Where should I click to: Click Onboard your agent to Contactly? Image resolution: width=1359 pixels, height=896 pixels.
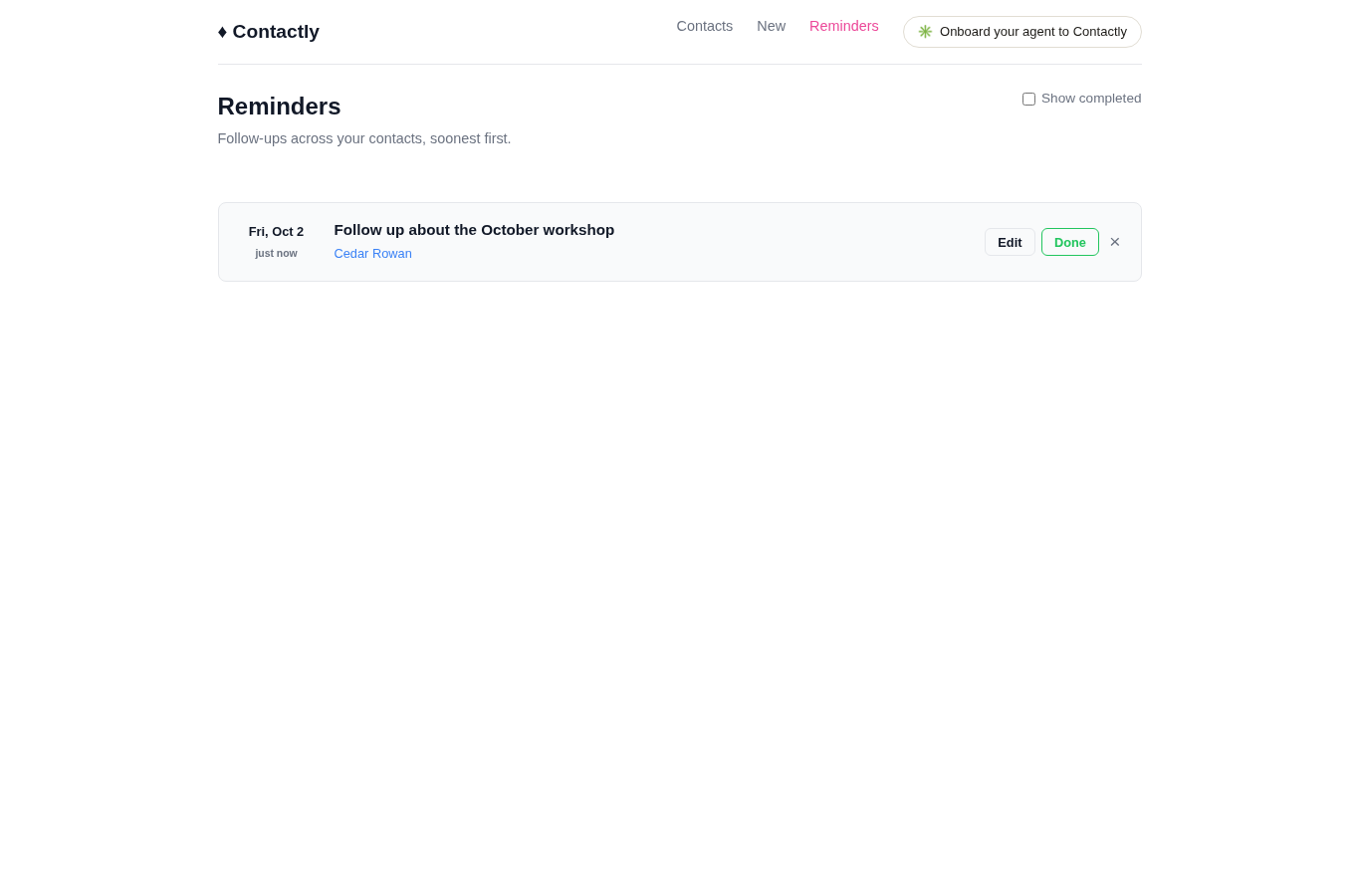1021,32
